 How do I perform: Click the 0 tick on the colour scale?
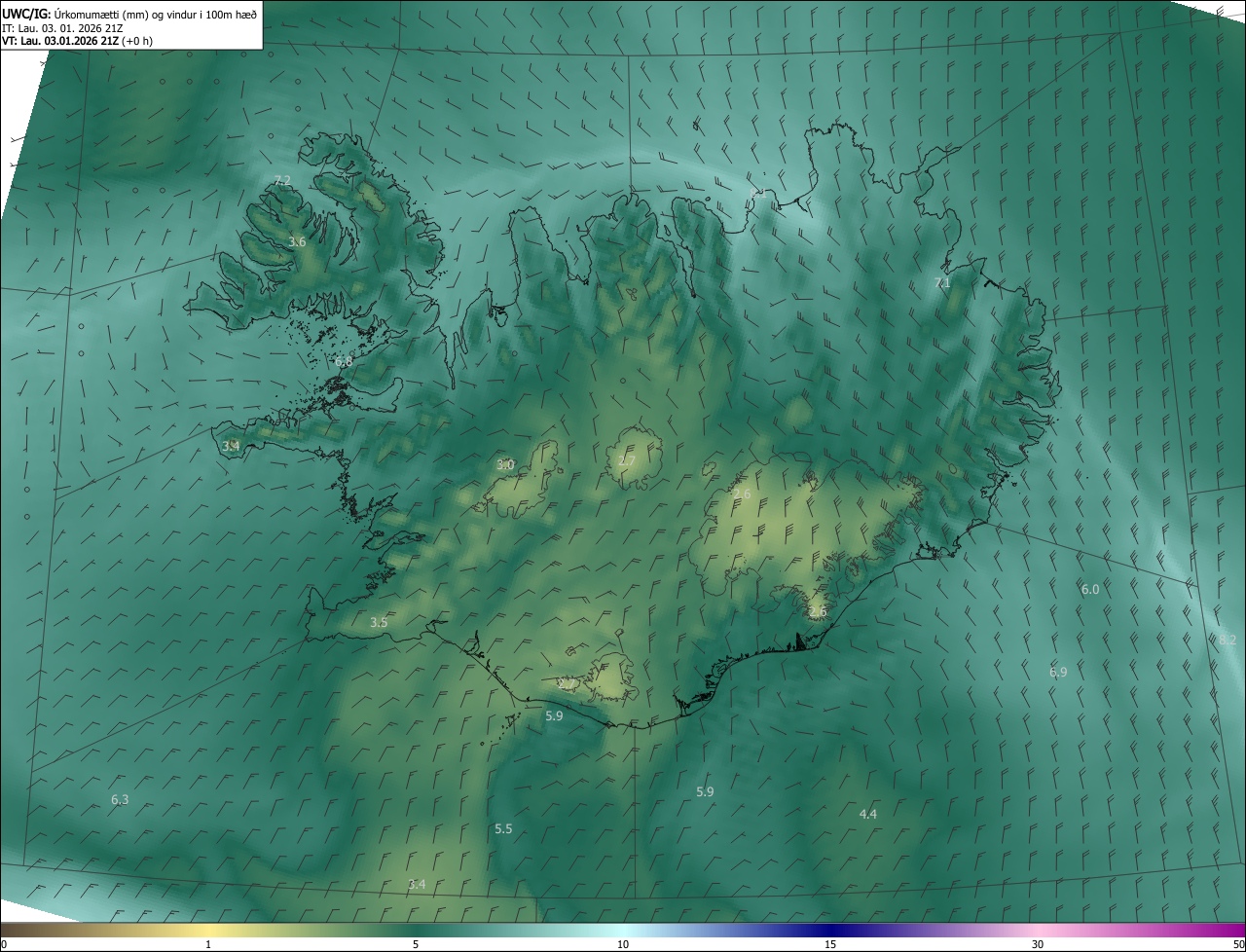coord(4,944)
